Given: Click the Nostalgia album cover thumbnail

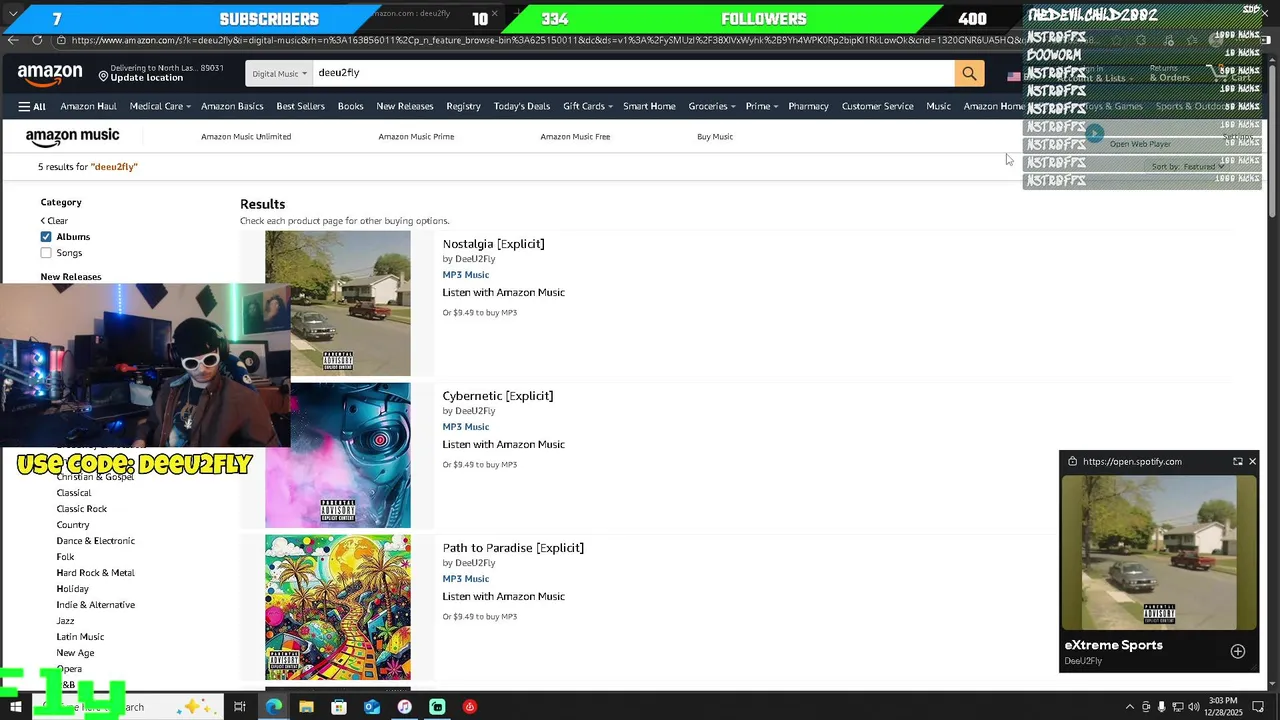Looking at the screenshot, I should coord(337,303).
